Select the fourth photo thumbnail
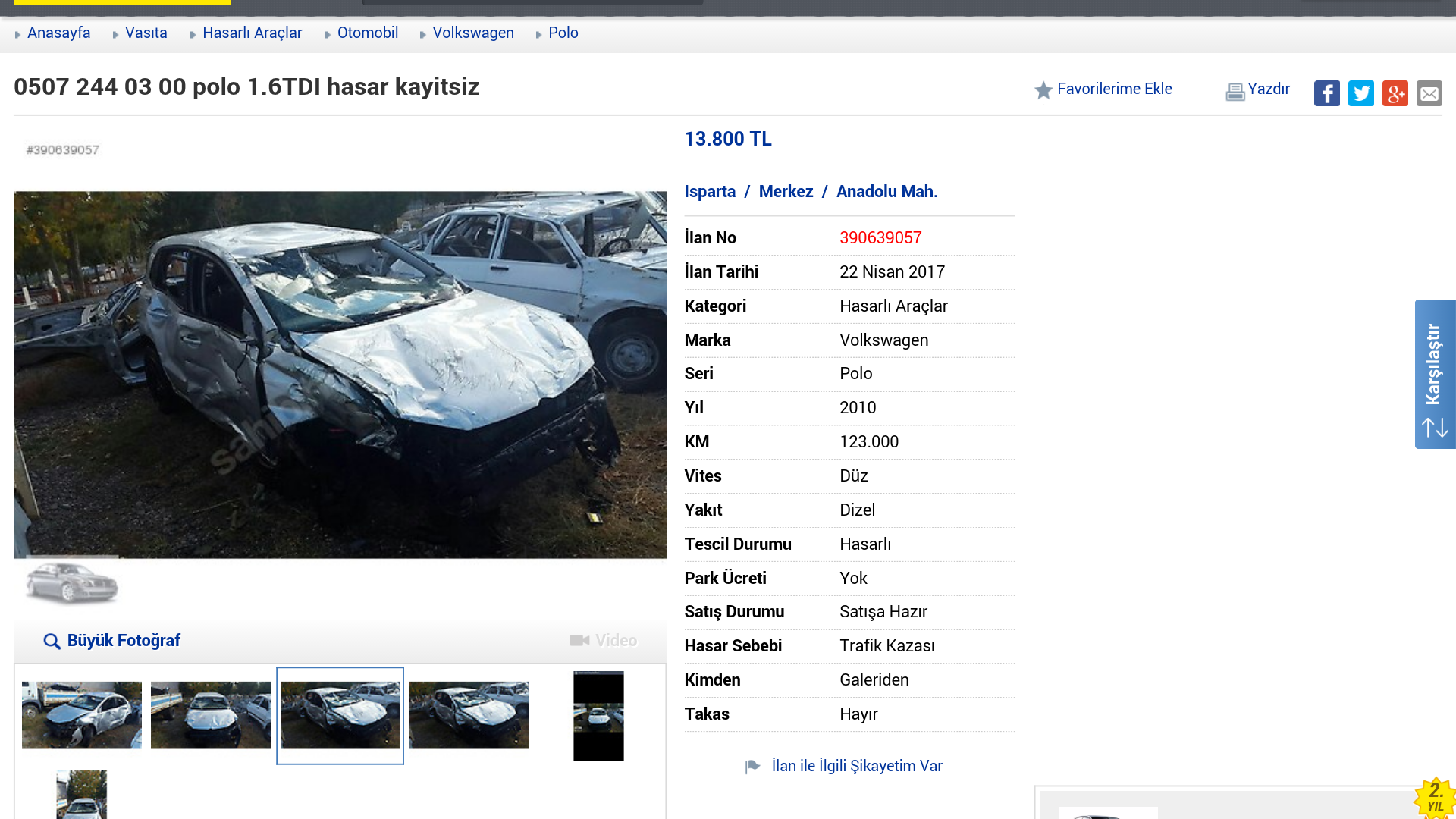1456x819 pixels. click(469, 715)
